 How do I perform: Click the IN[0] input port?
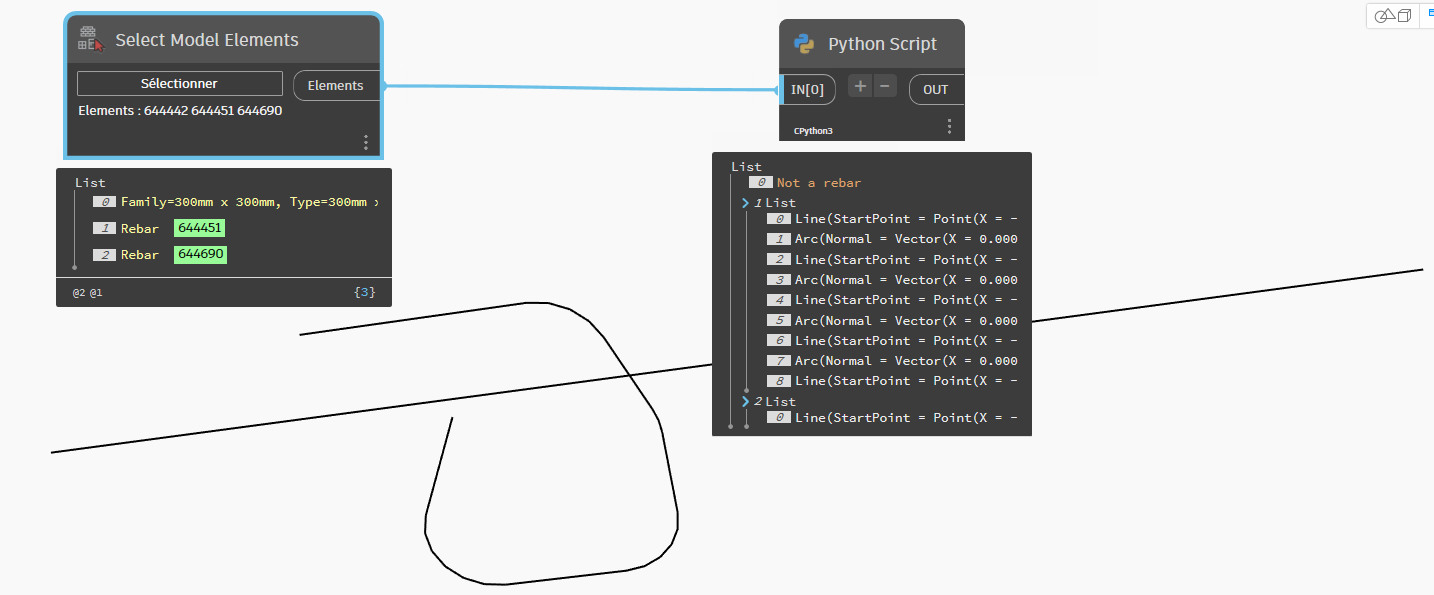click(808, 89)
